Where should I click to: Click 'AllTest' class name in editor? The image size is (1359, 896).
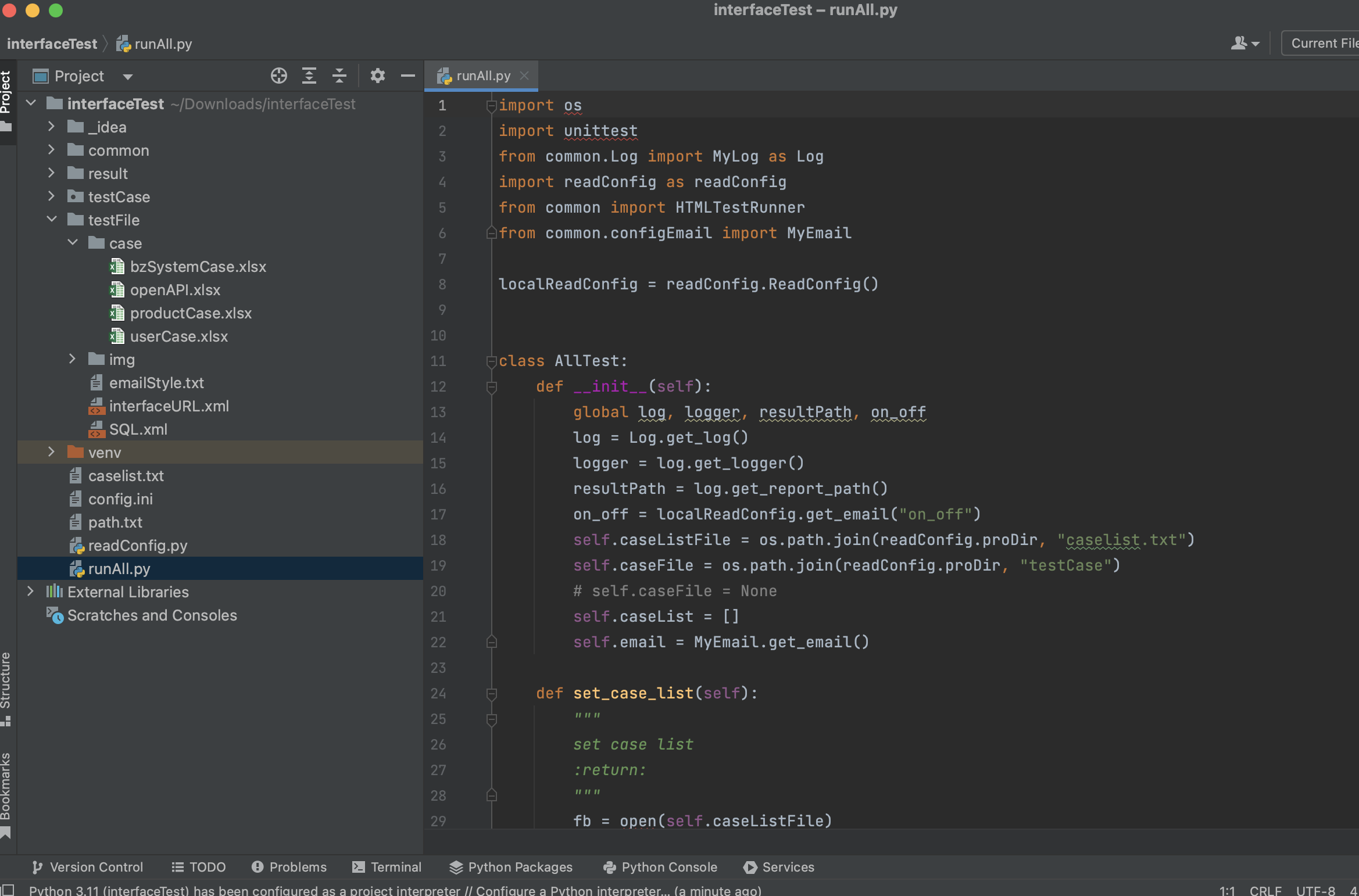coord(586,361)
